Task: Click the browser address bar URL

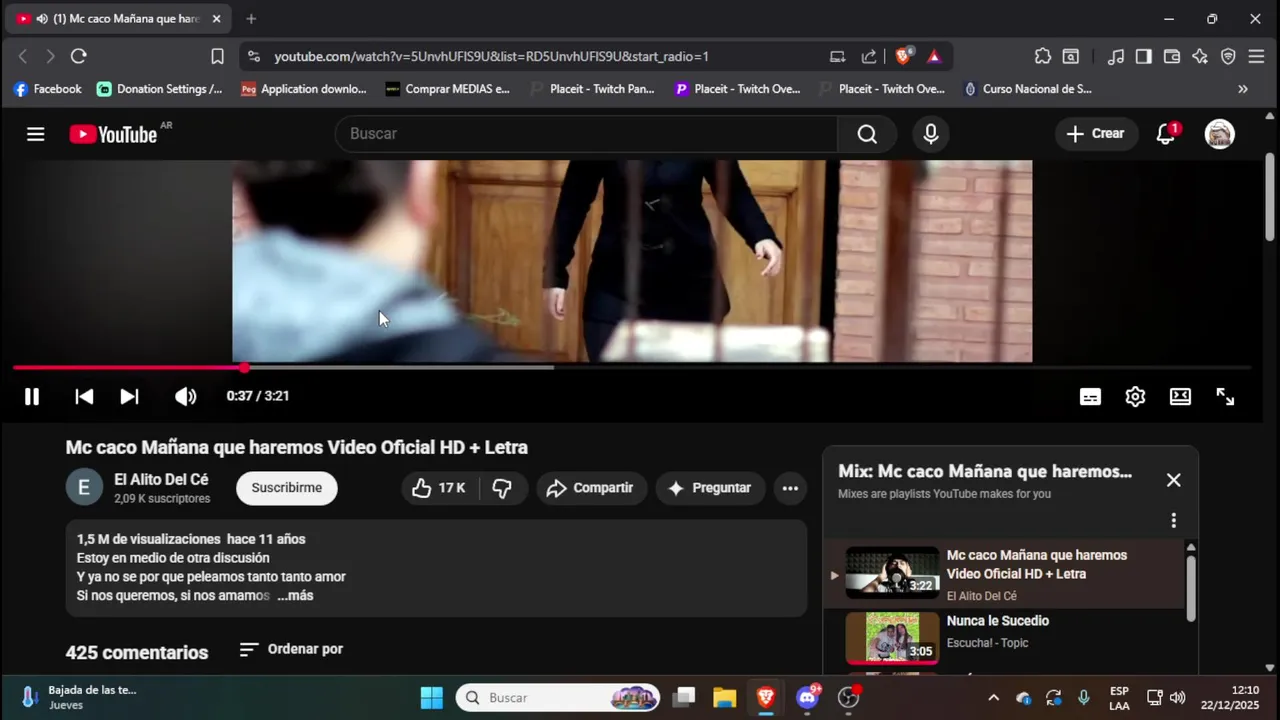Action: point(492,57)
